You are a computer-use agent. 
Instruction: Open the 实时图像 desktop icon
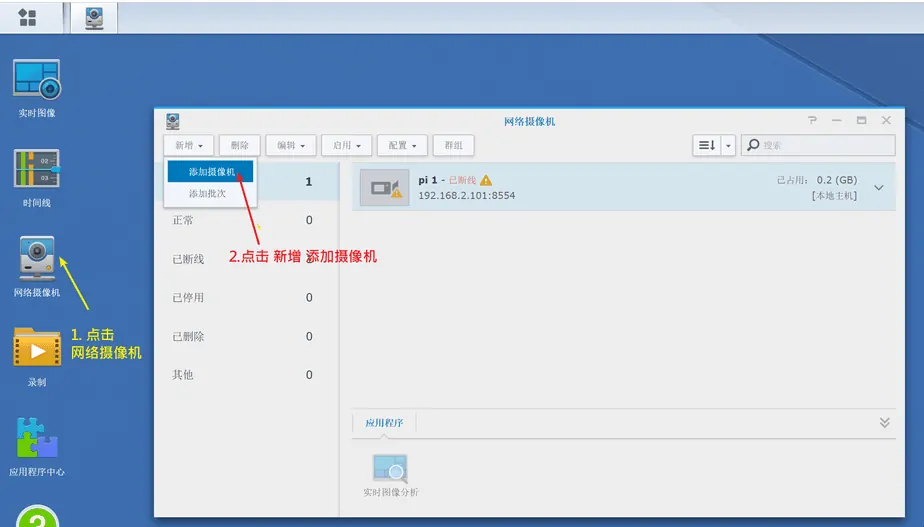click(x=37, y=80)
